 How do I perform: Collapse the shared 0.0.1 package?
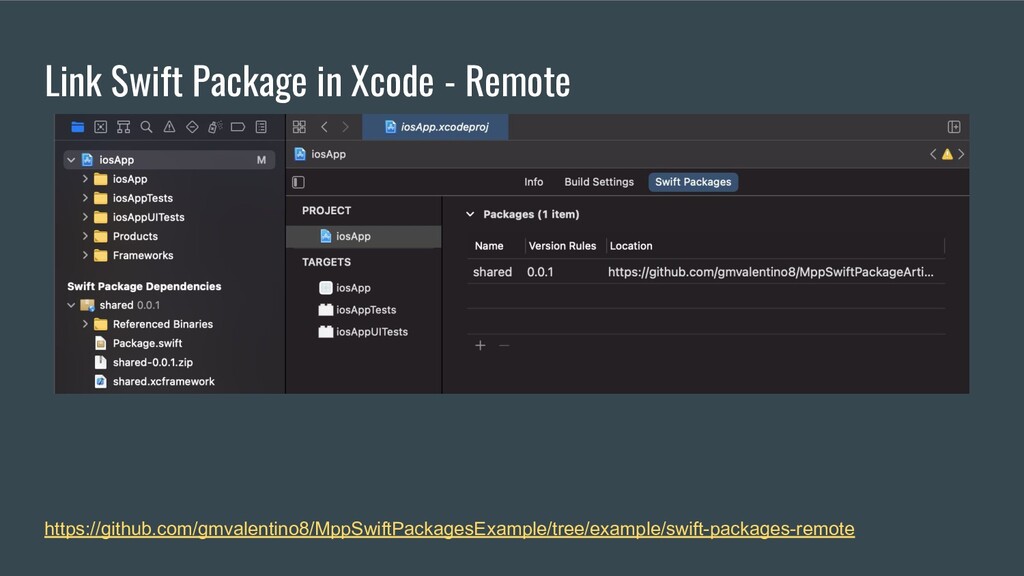(x=71, y=305)
